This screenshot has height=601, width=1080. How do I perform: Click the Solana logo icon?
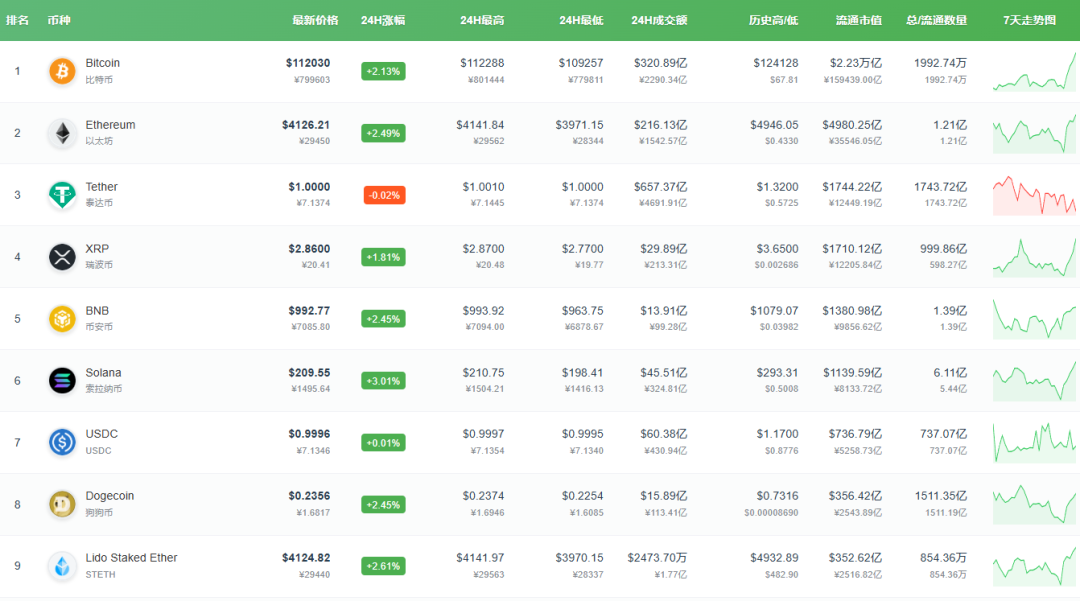point(62,380)
